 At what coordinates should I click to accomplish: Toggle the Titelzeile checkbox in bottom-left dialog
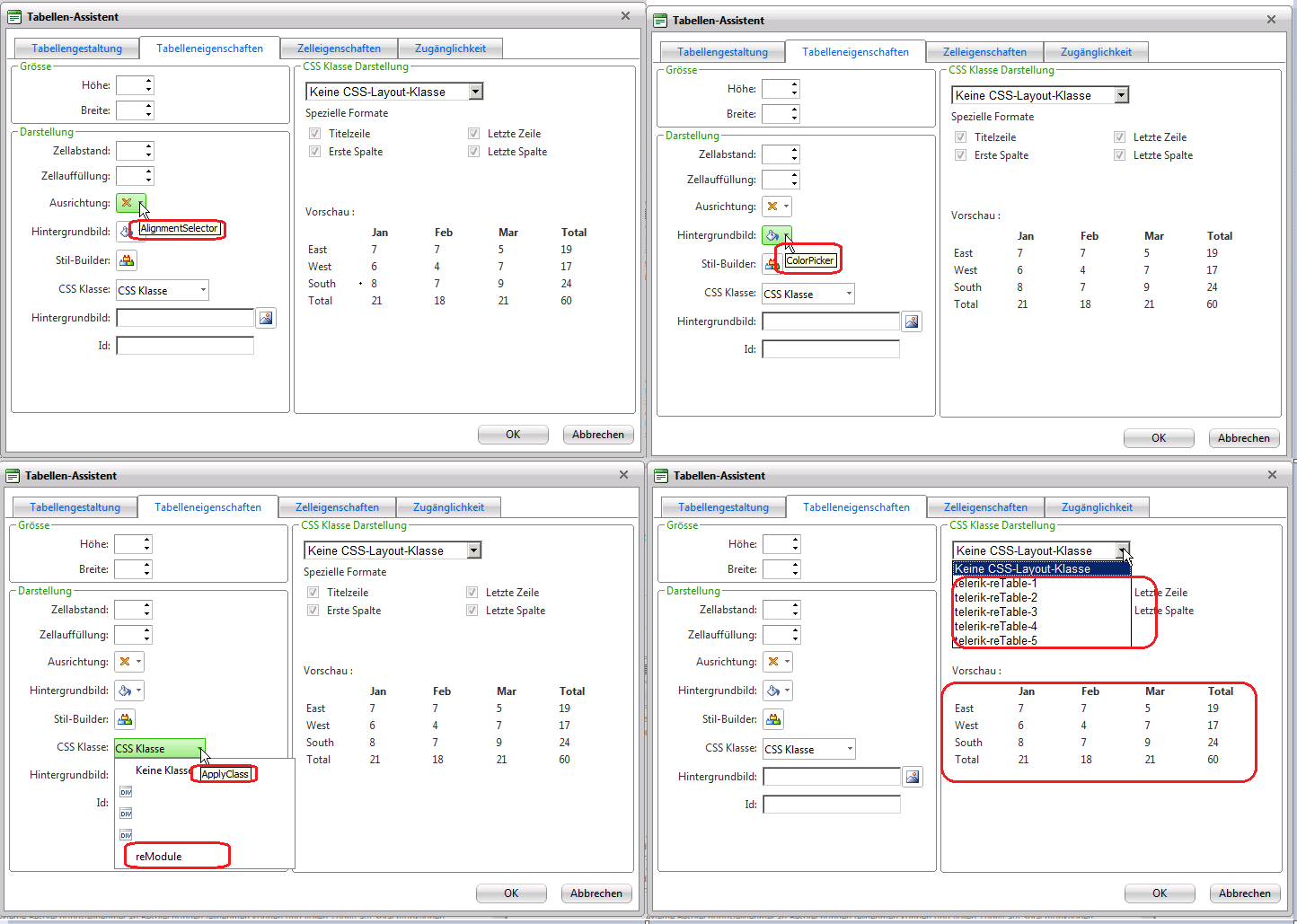(313, 593)
